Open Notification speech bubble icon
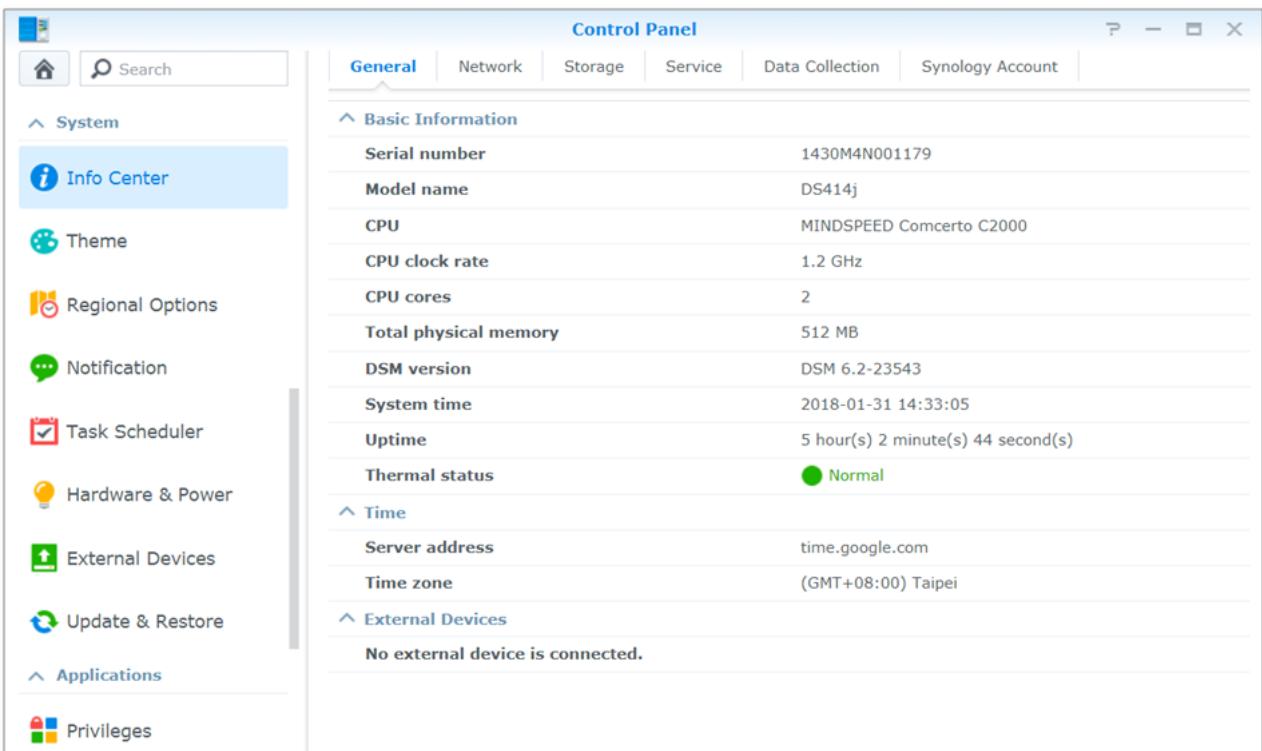Viewport: 1262px width, 751px height. point(43,368)
